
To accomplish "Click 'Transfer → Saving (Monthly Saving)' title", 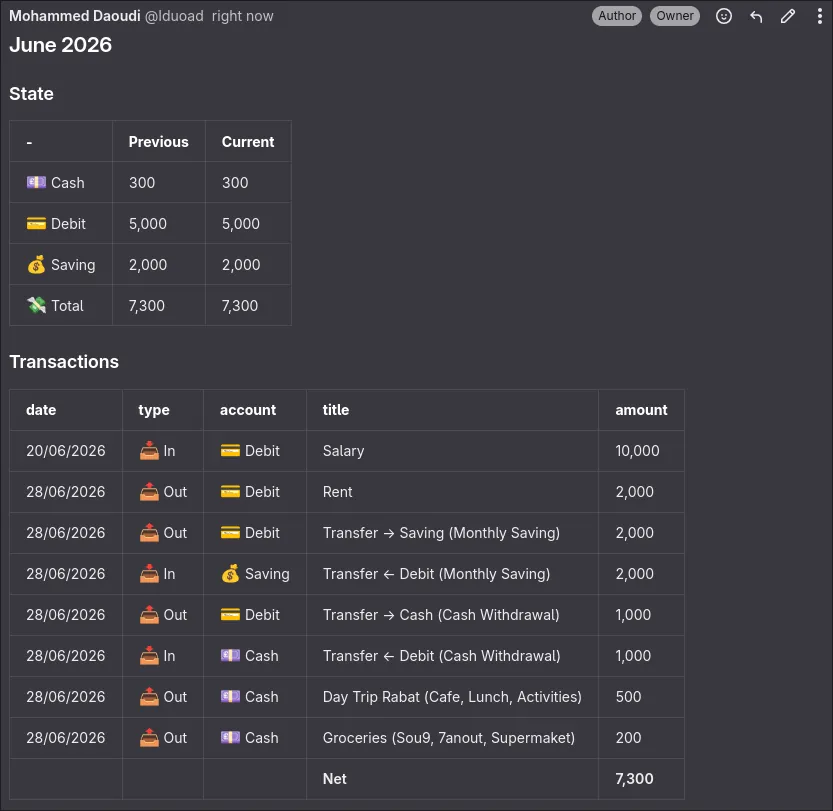I will 441,533.
